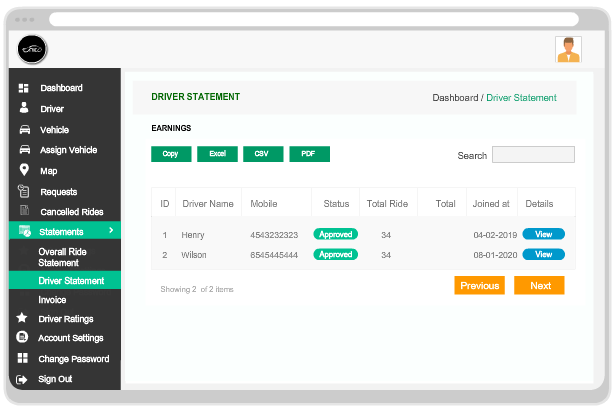Open Overall Ride Statement submenu item
Screen dimensions: 615x412
(62, 257)
